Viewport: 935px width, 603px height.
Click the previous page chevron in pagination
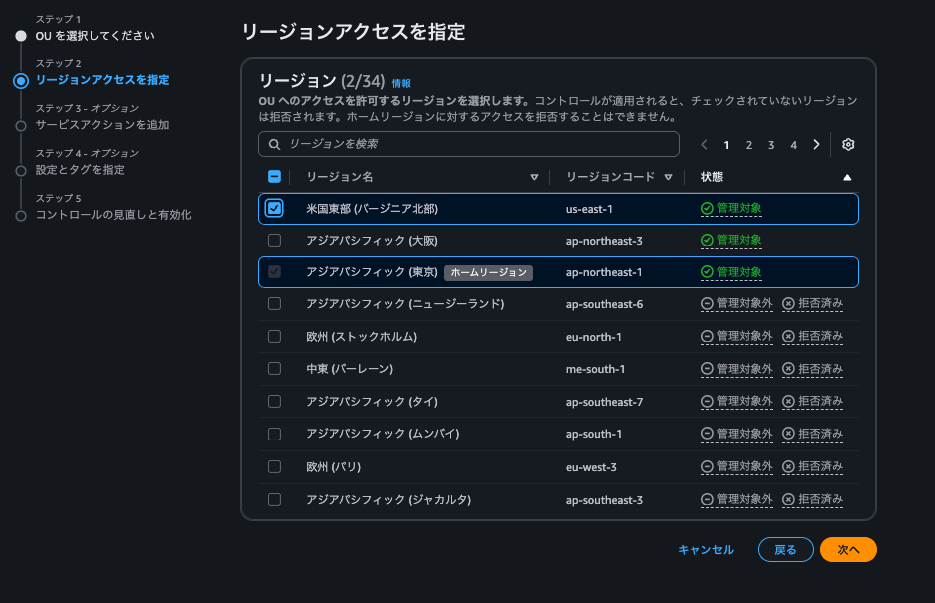tap(704, 144)
